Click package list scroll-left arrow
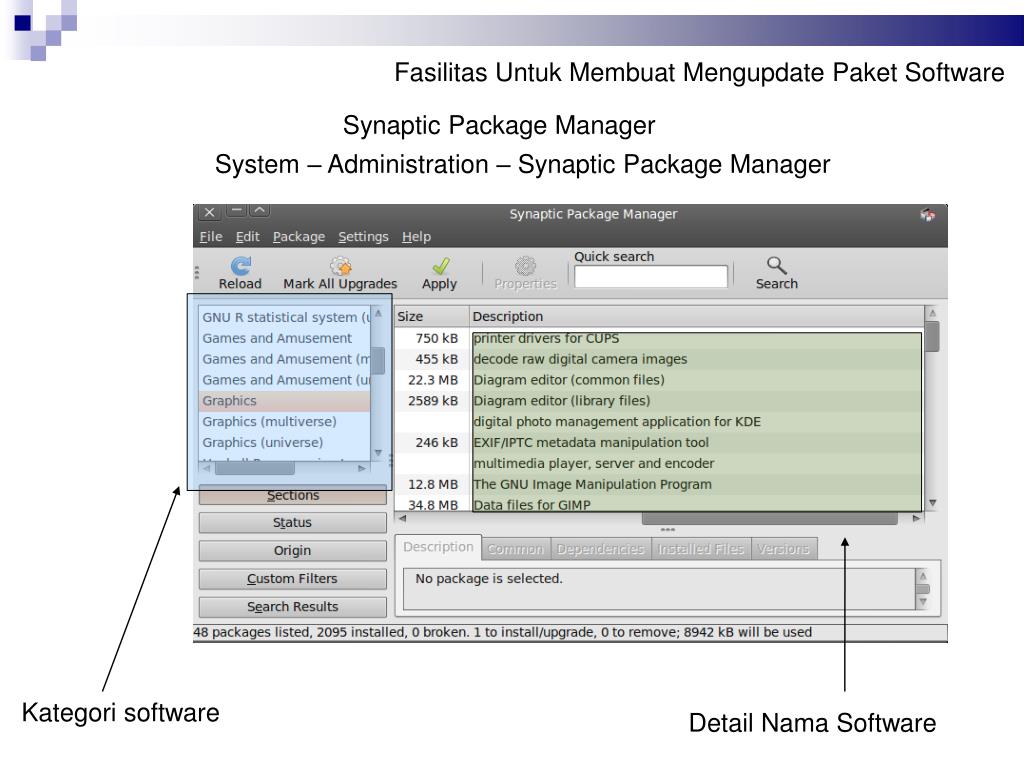This screenshot has height=768, width=1024. [x=402, y=519]
